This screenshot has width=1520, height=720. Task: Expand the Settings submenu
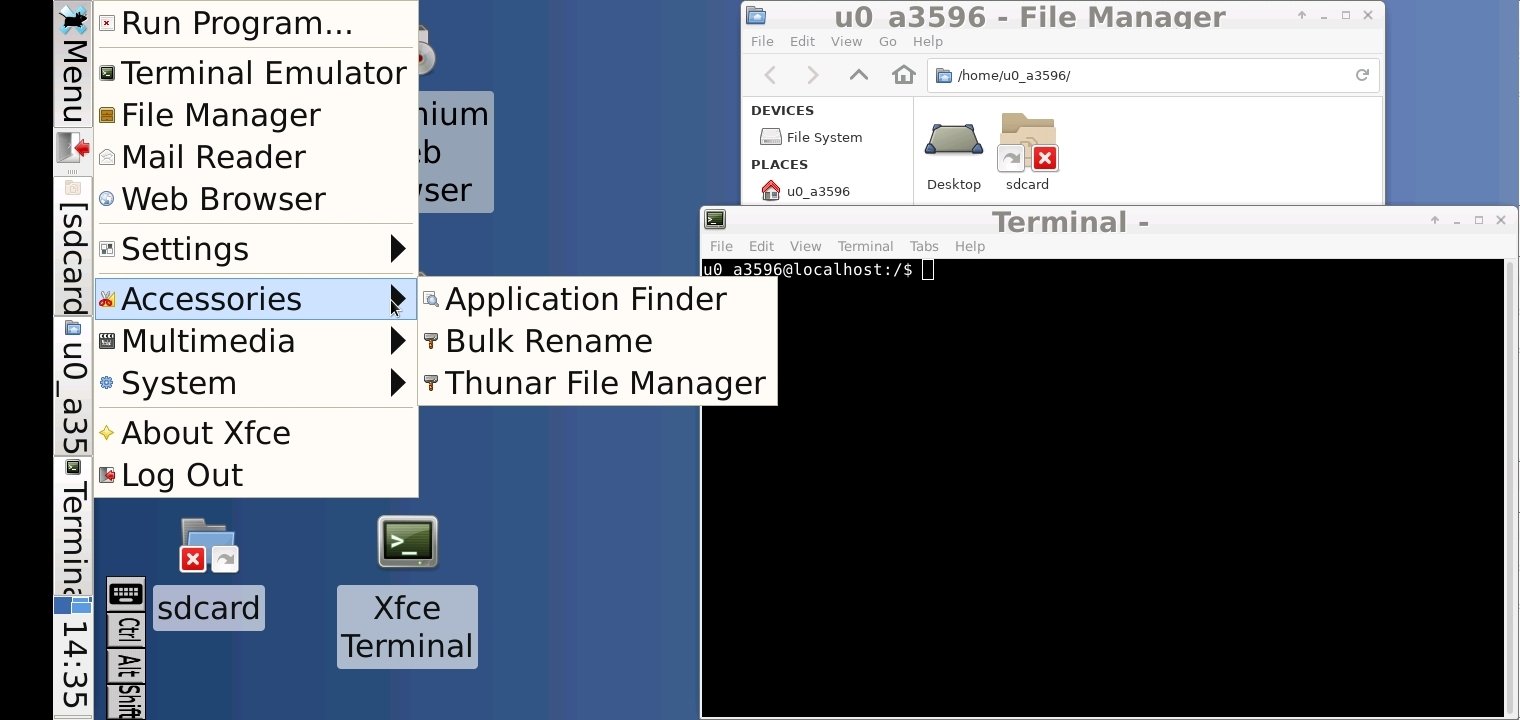pos(255,249)
